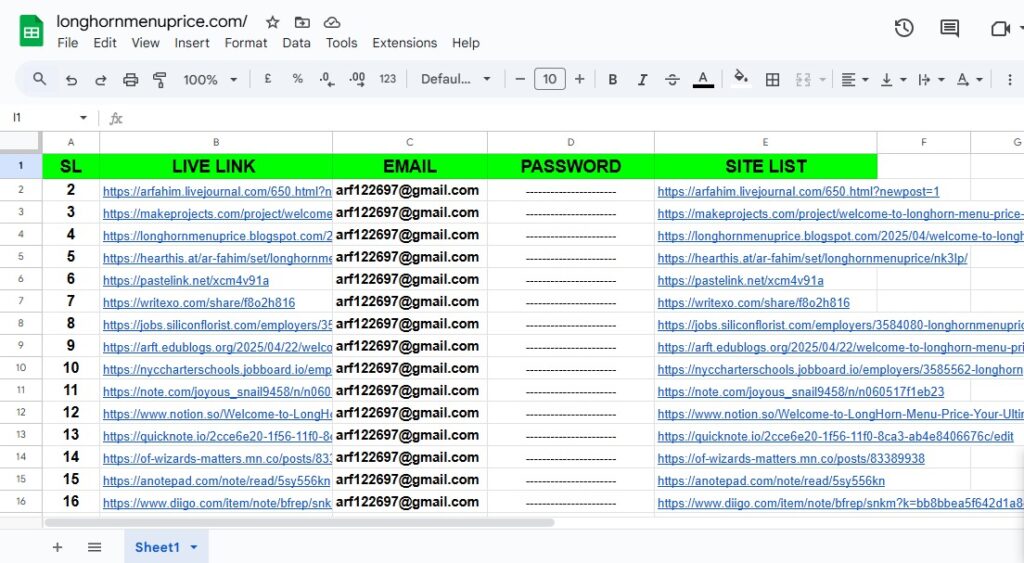Open the Help menu

(466, 43)
